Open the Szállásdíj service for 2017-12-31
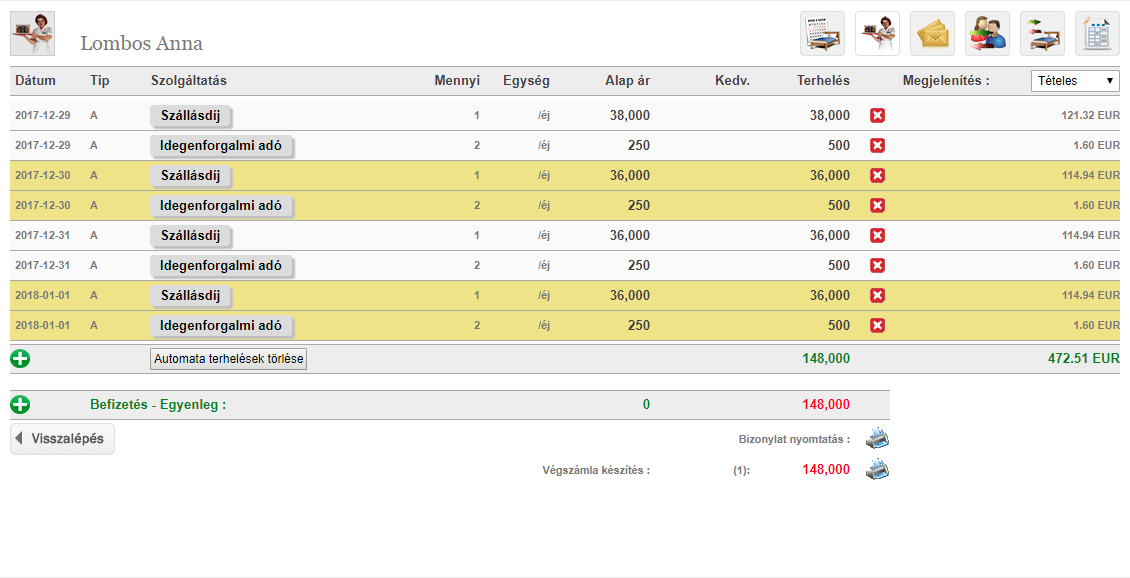 (x=191, y=236)
